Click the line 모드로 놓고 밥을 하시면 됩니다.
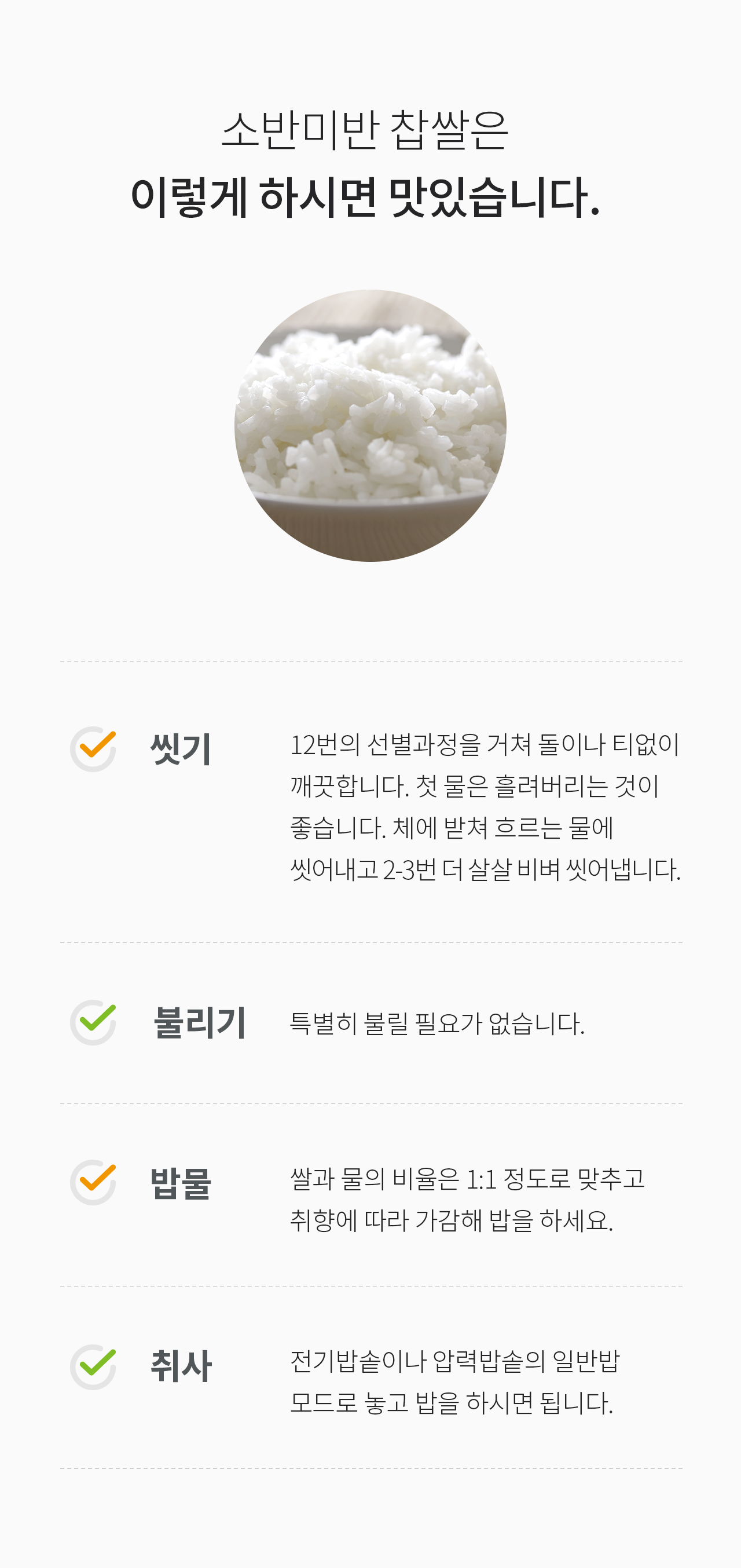741x1568 pixels. (x=451, y=1403)
